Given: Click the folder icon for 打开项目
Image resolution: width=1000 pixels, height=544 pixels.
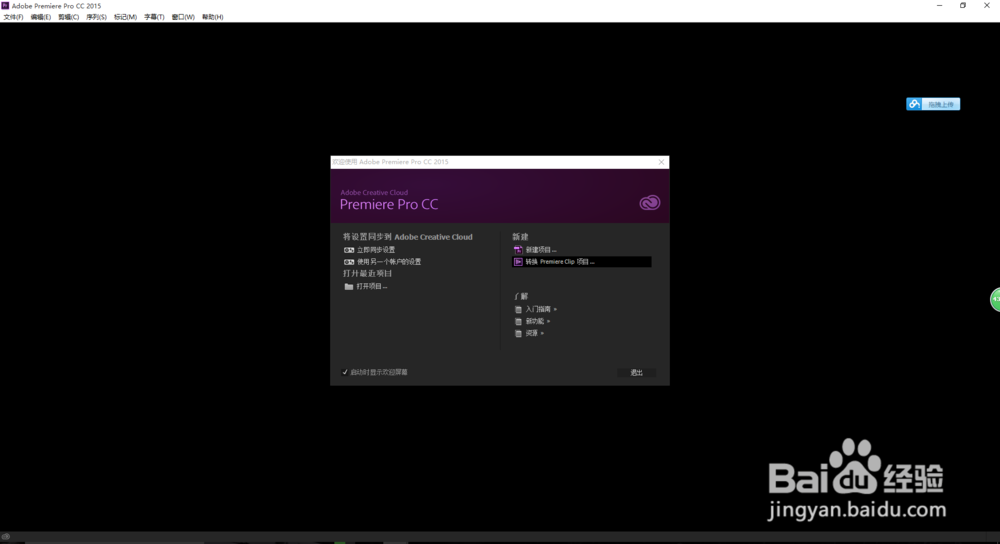Looking at the screenshot, I should tap(349, 287).
